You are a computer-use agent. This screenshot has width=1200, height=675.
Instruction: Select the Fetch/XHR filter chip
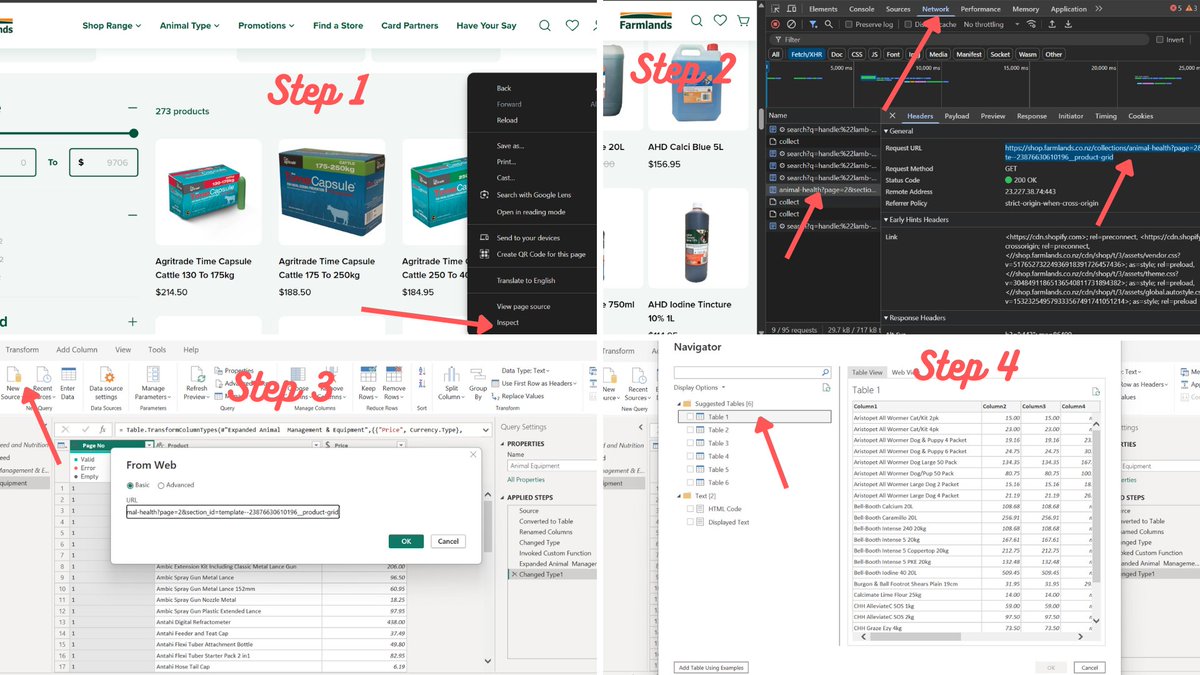coord(806,54)
